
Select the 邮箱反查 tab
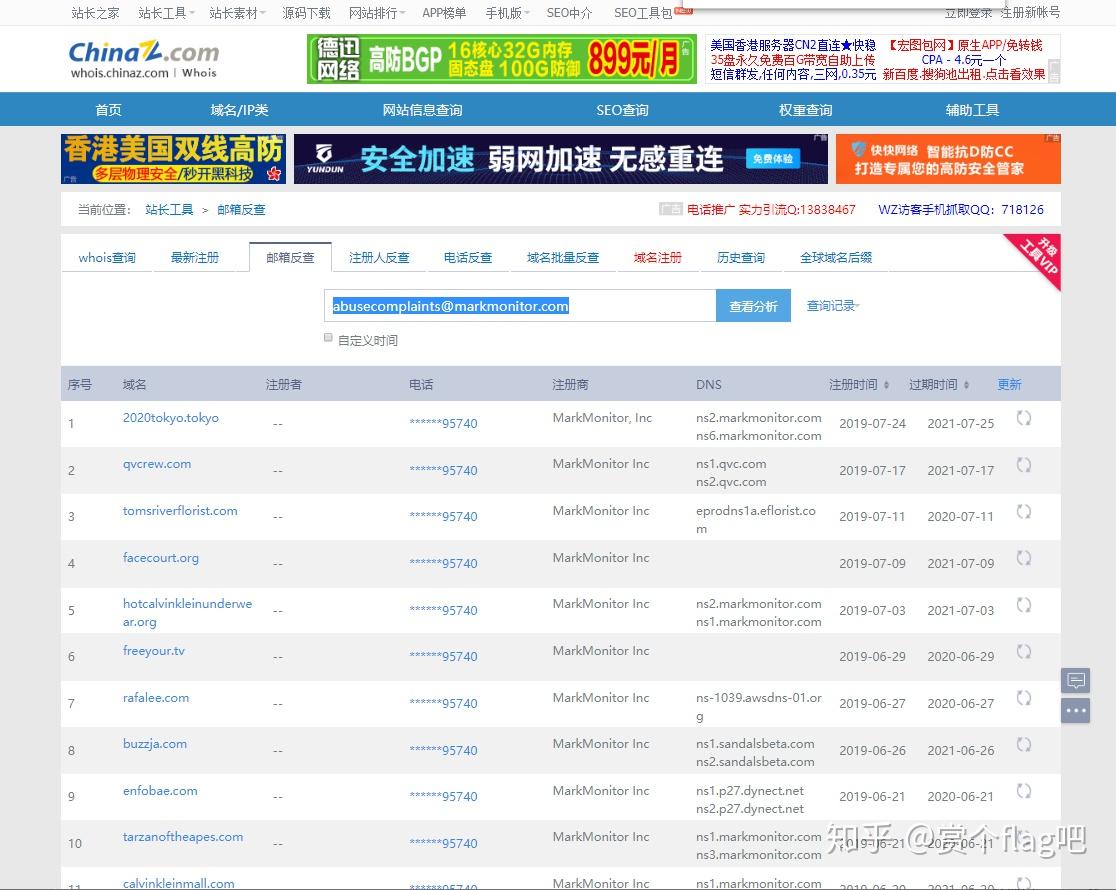[290, 257]
